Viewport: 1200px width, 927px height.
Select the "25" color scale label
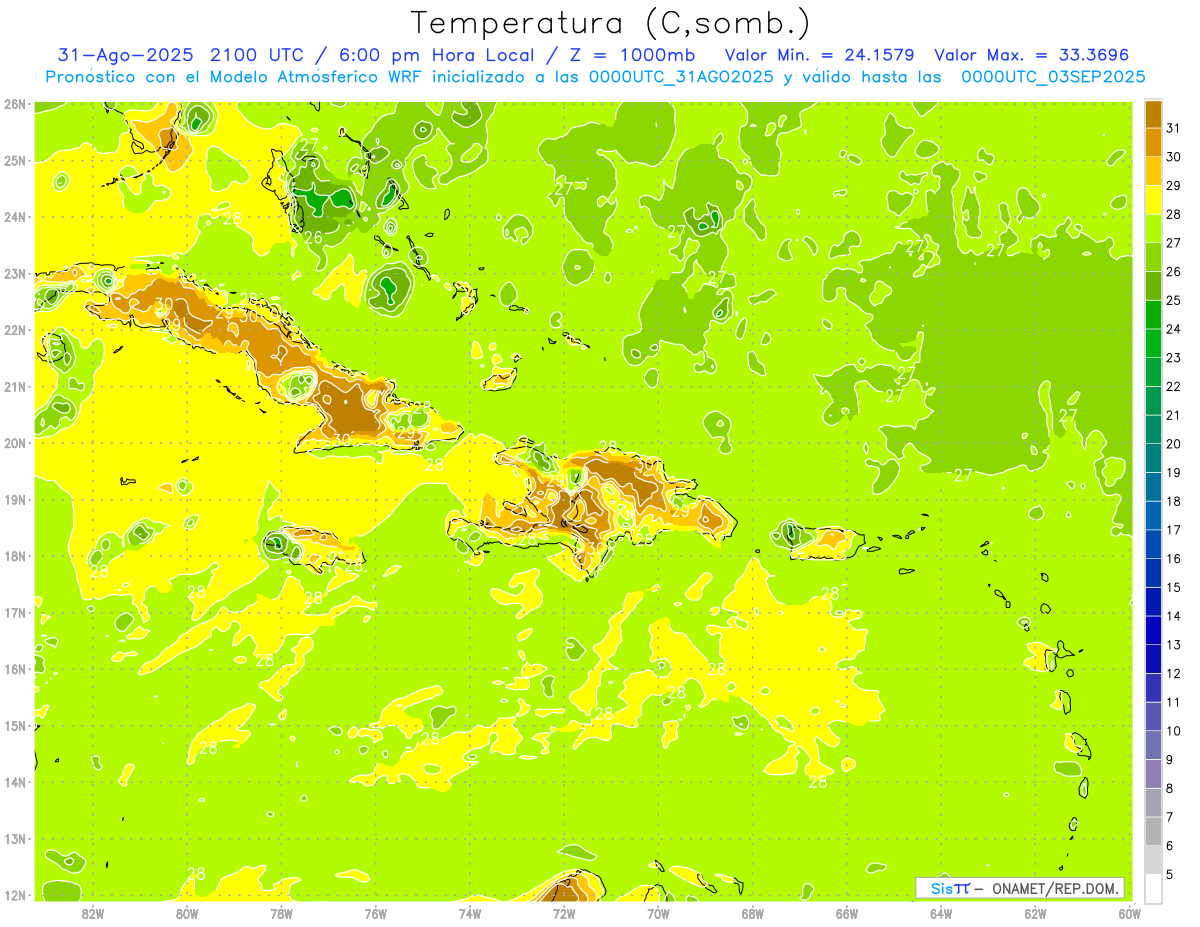pyautogui.click(x=1174, y=300)
